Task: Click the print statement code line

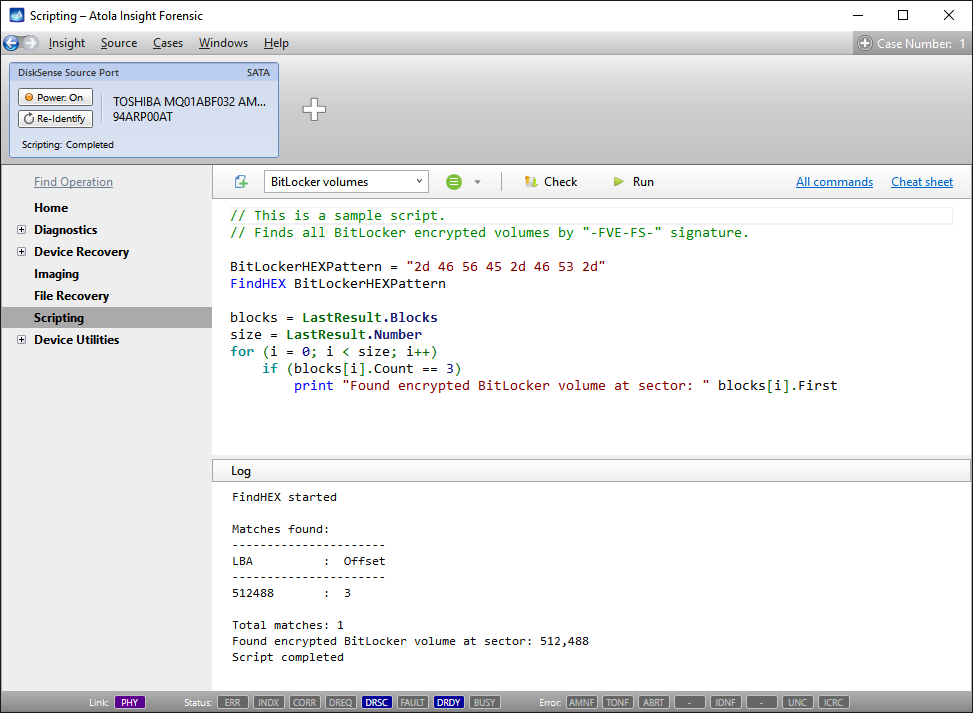Action: [565, 385]
